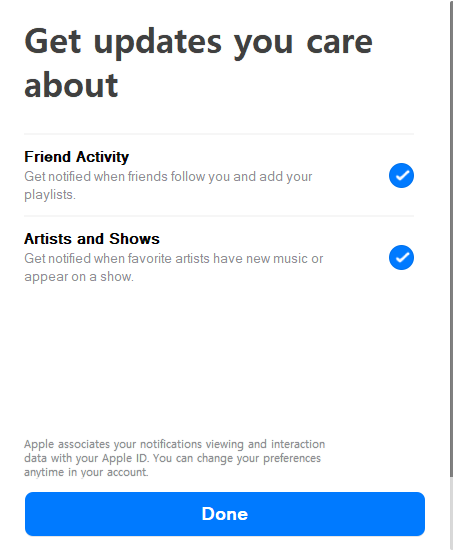Uncheck the Artists and Shows checkmark
Image resolution: width=453 pixels, height=550 pixels.
click(x=401, y=257)
